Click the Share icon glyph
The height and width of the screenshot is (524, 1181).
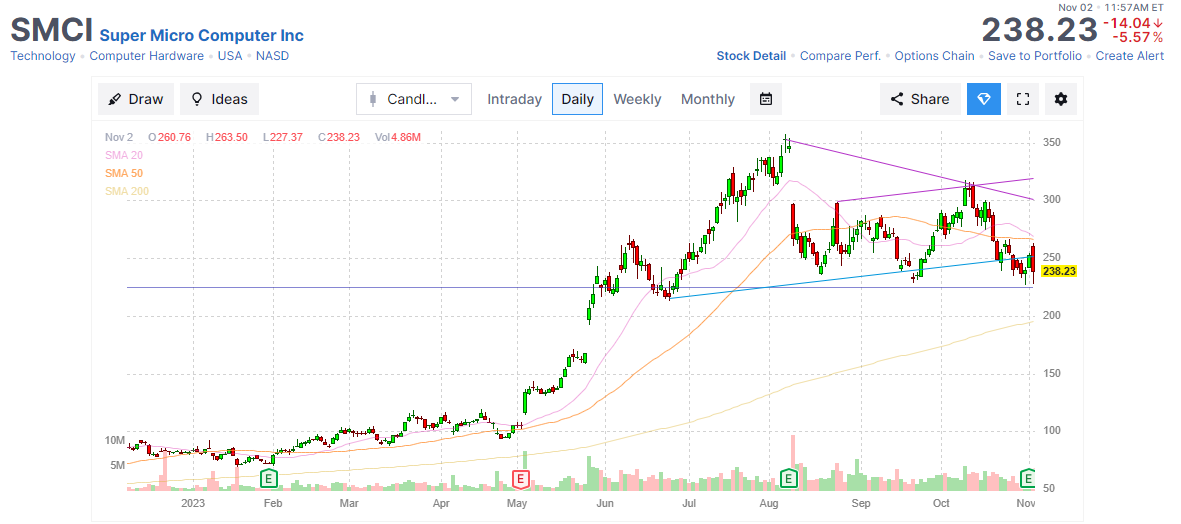(897, 99)
